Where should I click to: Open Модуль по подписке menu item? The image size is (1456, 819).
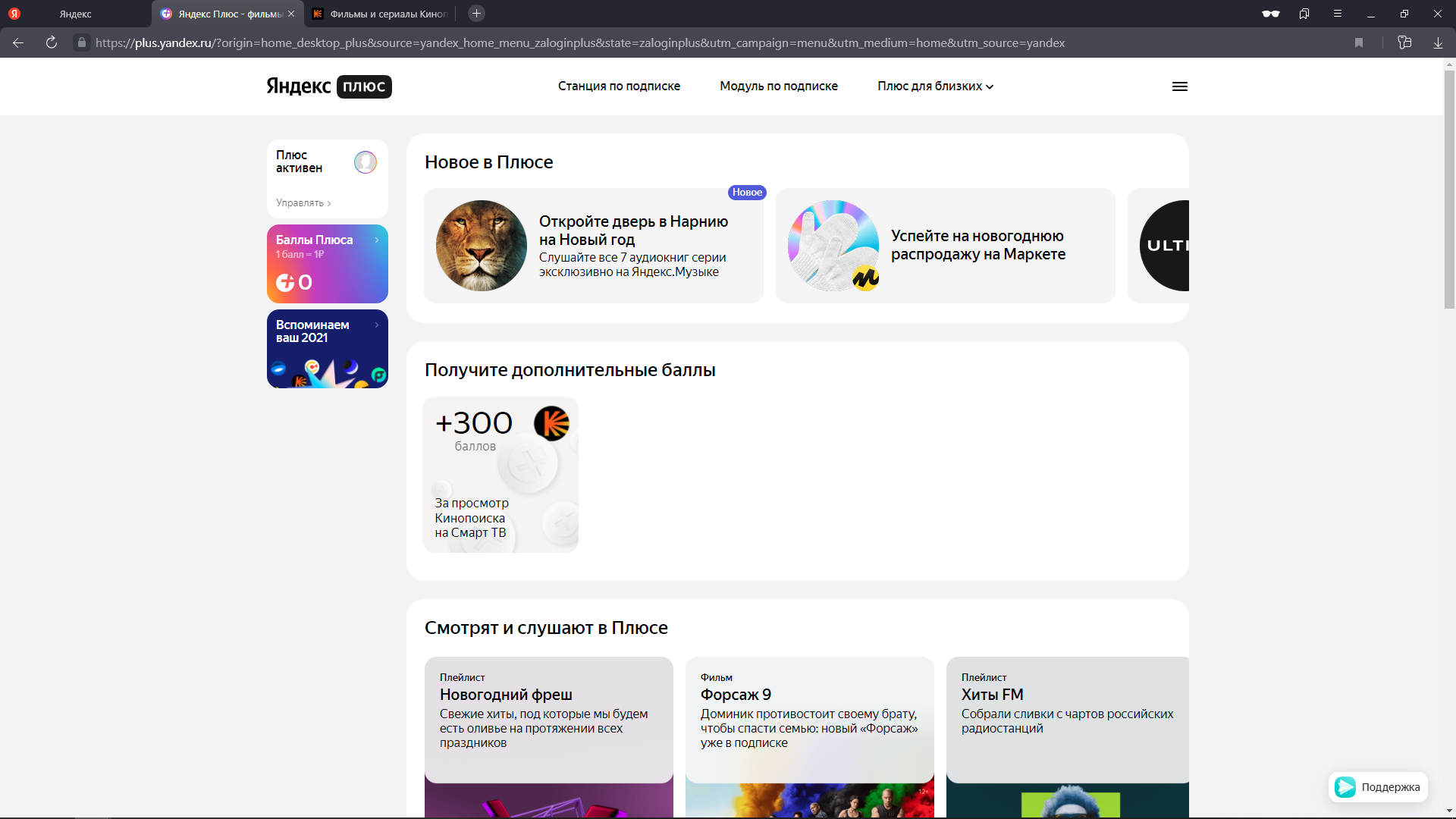779,86
